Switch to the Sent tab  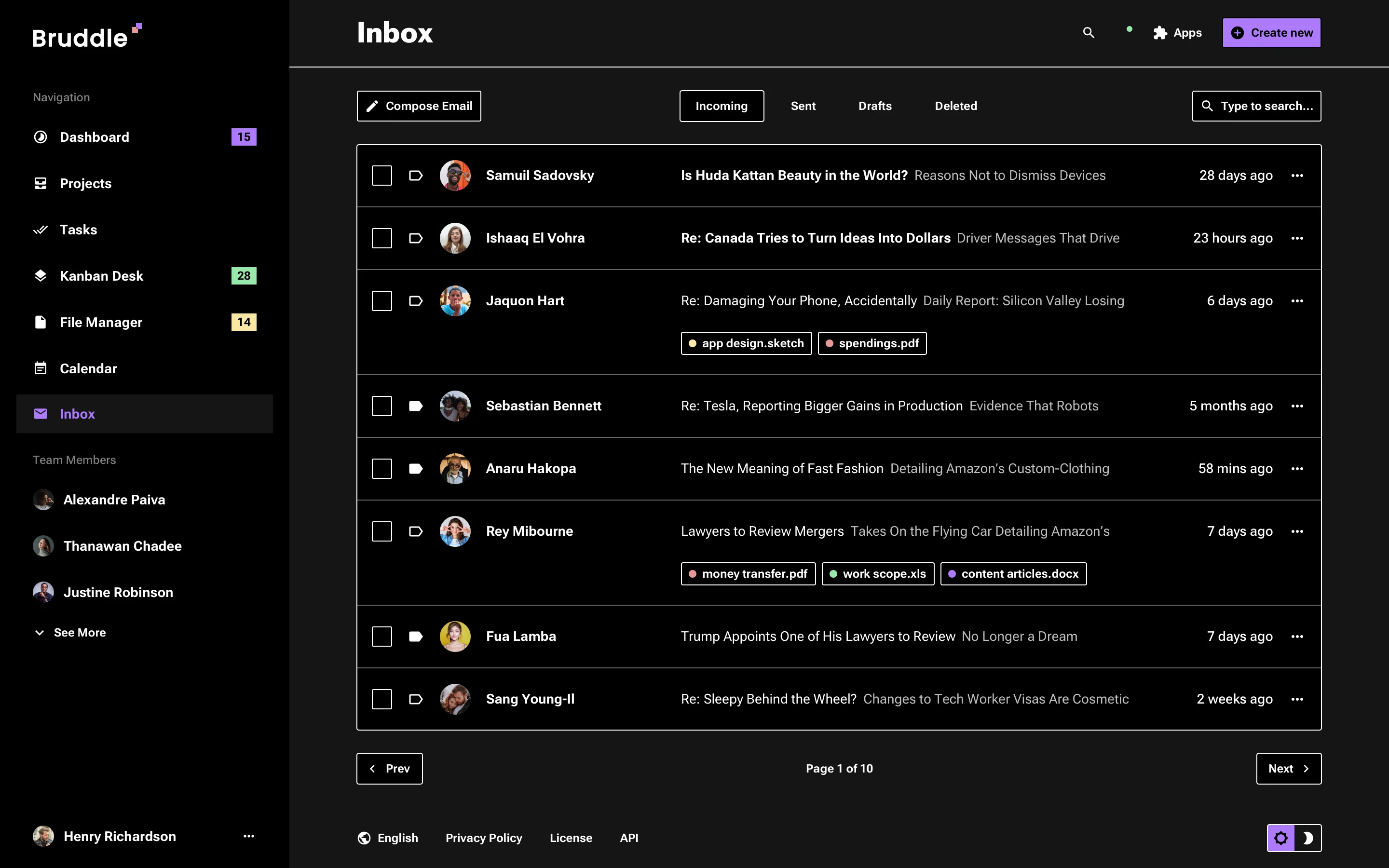coord(803,106)
